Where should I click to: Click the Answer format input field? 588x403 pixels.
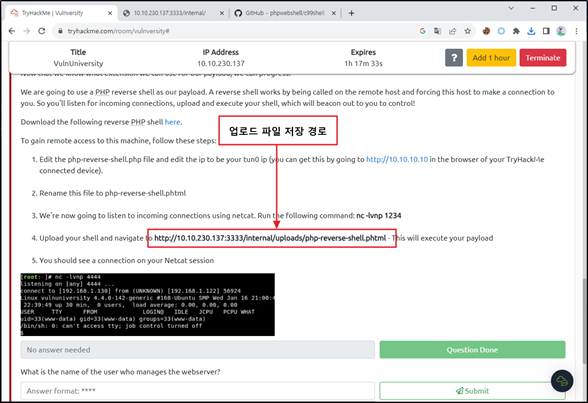click(x=198, y=391)
